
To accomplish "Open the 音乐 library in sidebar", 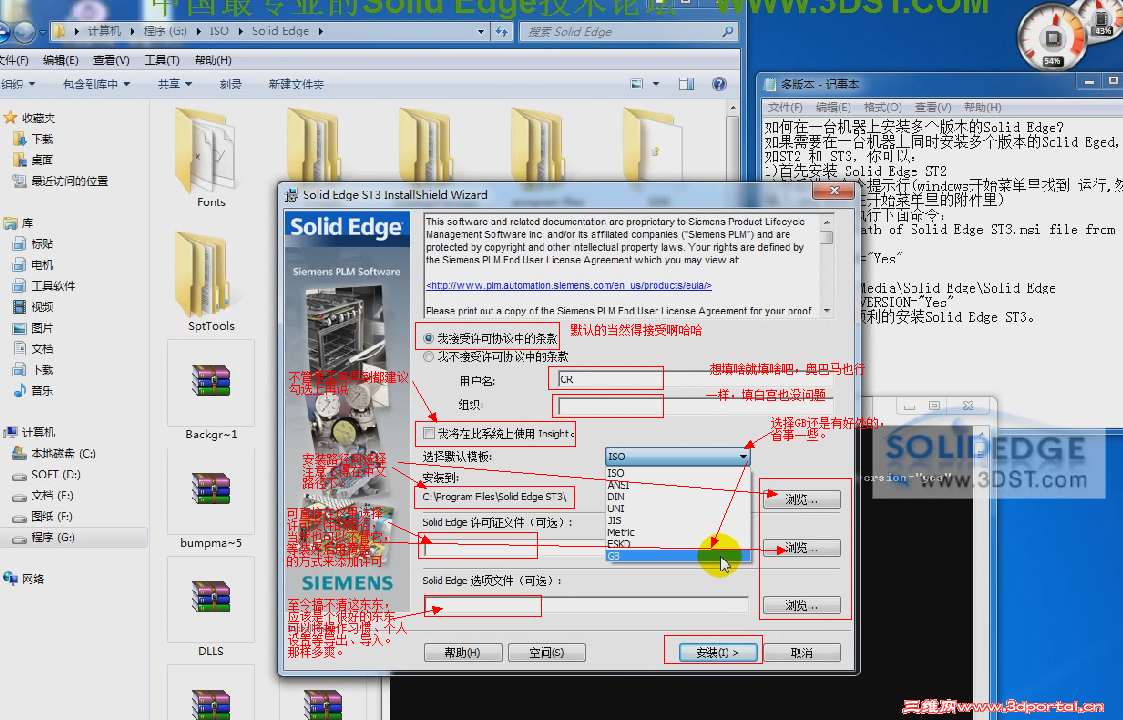I will point(45,391).
